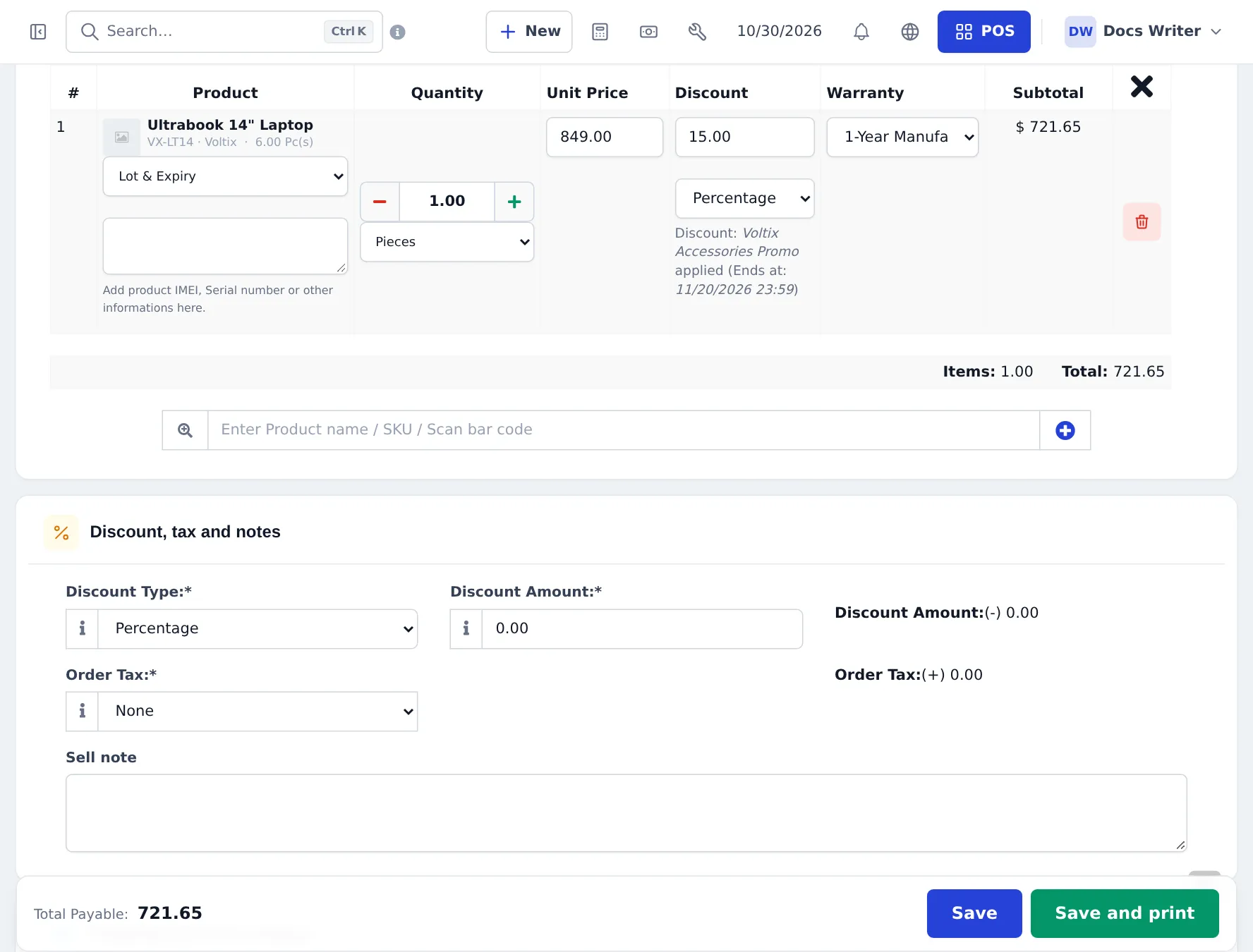Click the quantity 1.00 field
Viewport: 1253px width, 952px height.
click(x=447, y=202)
